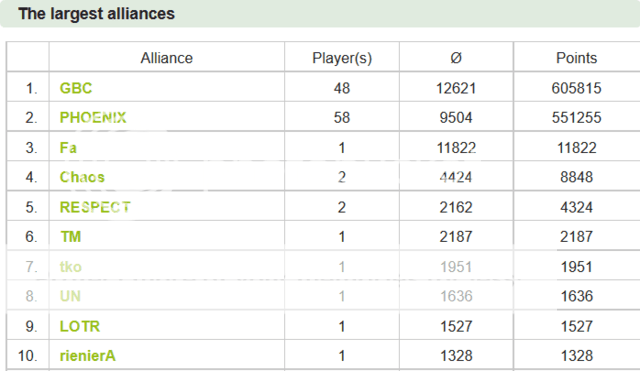
Task: Open the tko alliance link
Action: pos(71,267)
